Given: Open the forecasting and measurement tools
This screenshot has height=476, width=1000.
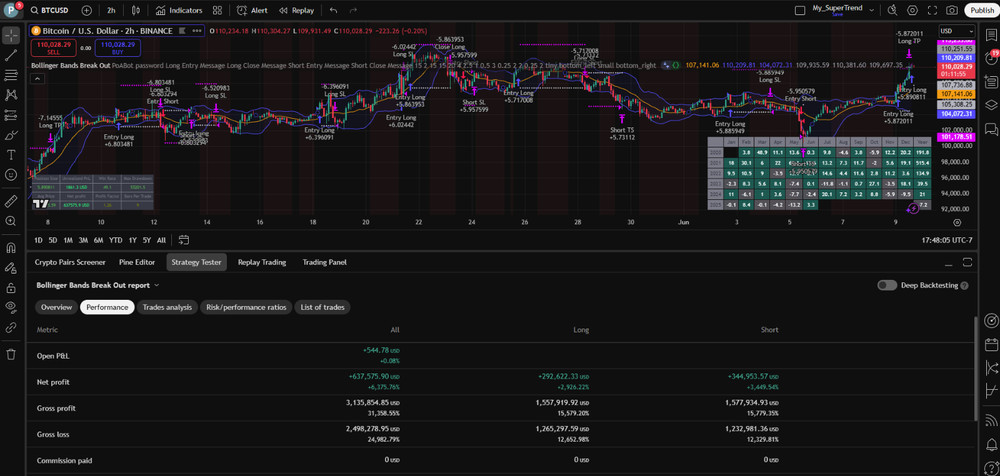Looking at the screenshot, I should tap(11, 115).
